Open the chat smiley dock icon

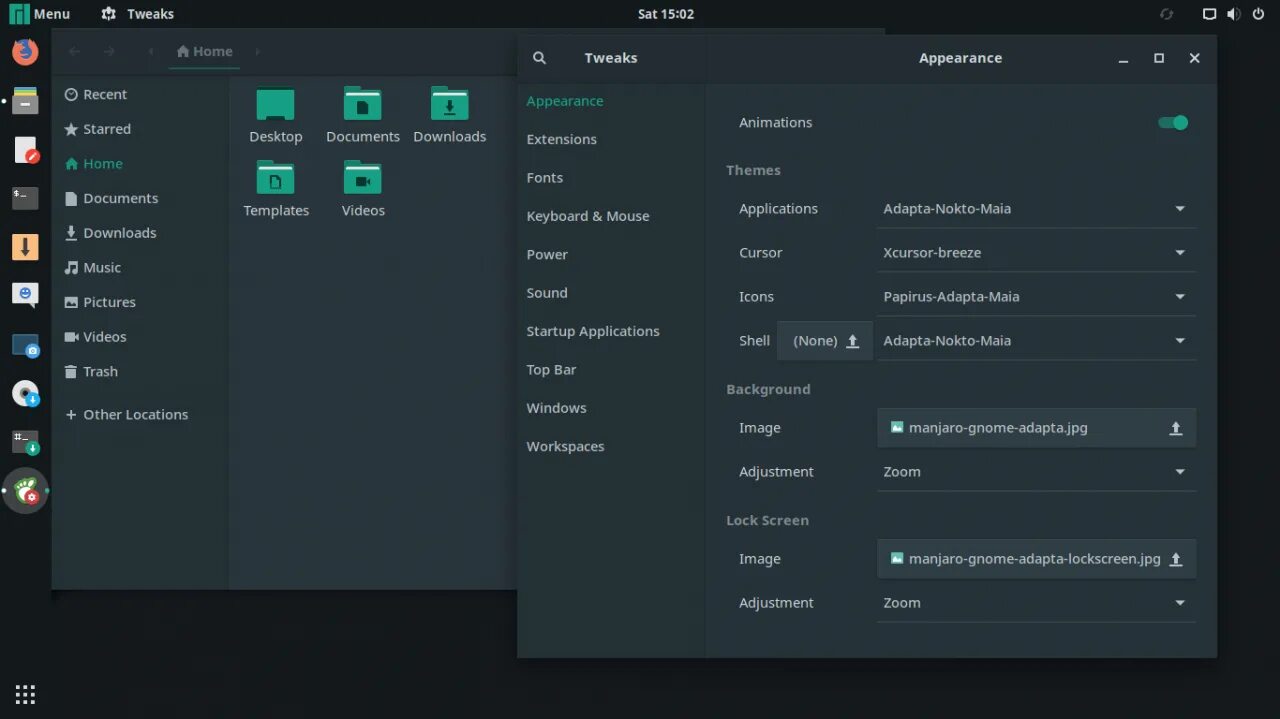click(x=25, y=295)
